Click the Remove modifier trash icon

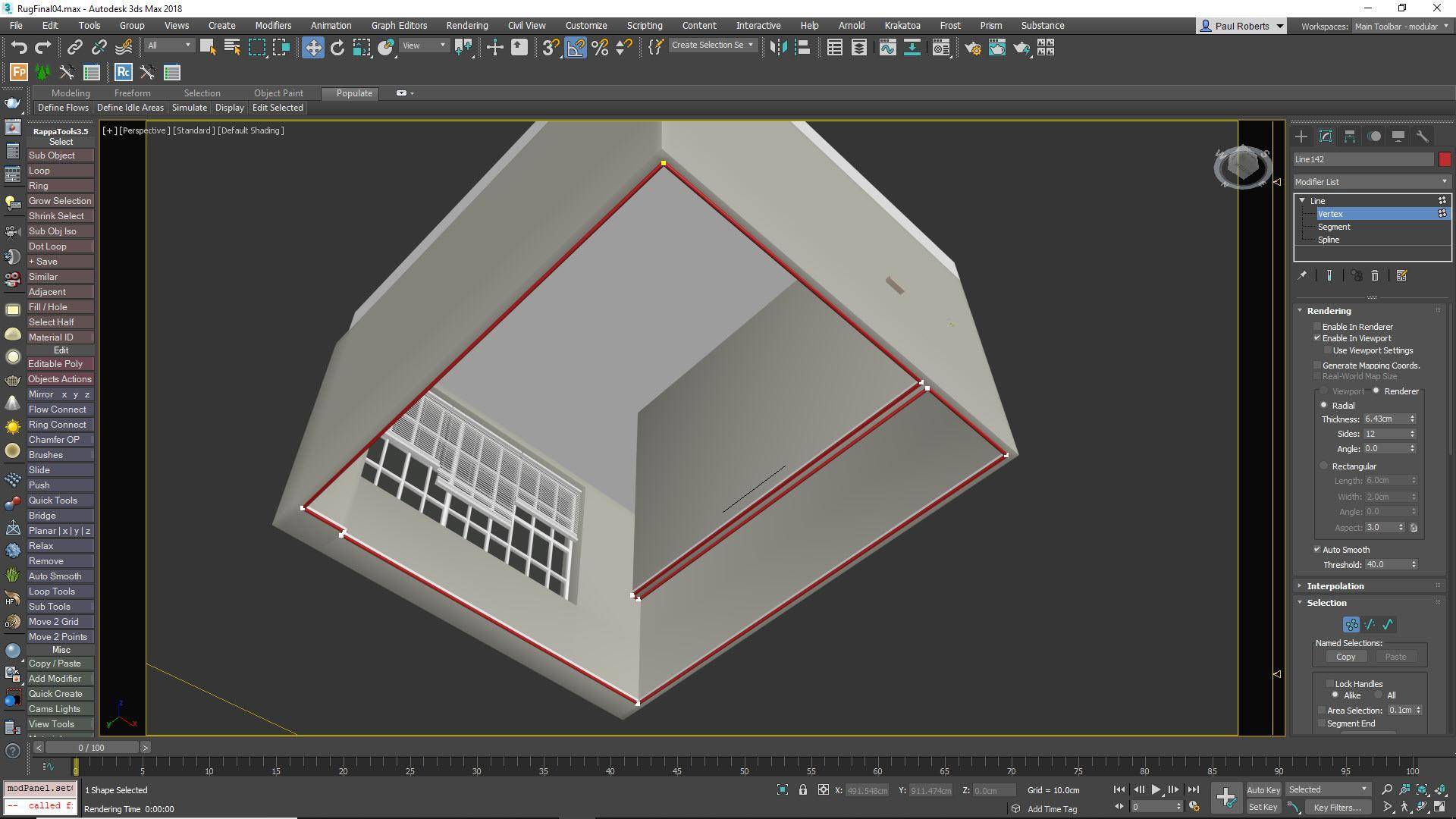click(1375, 276)
